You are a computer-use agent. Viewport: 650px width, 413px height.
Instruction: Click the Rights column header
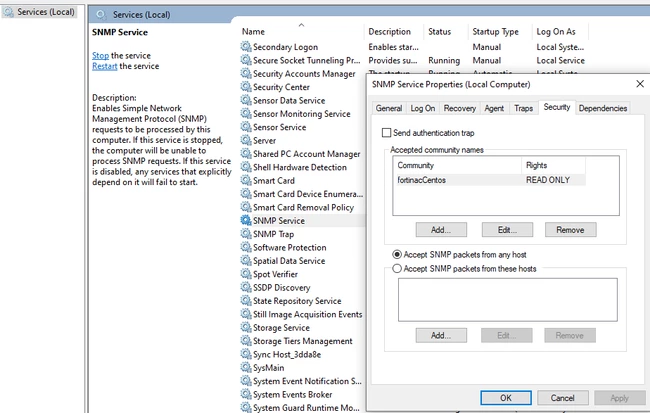pyautogui.click(x=554, y=165)
